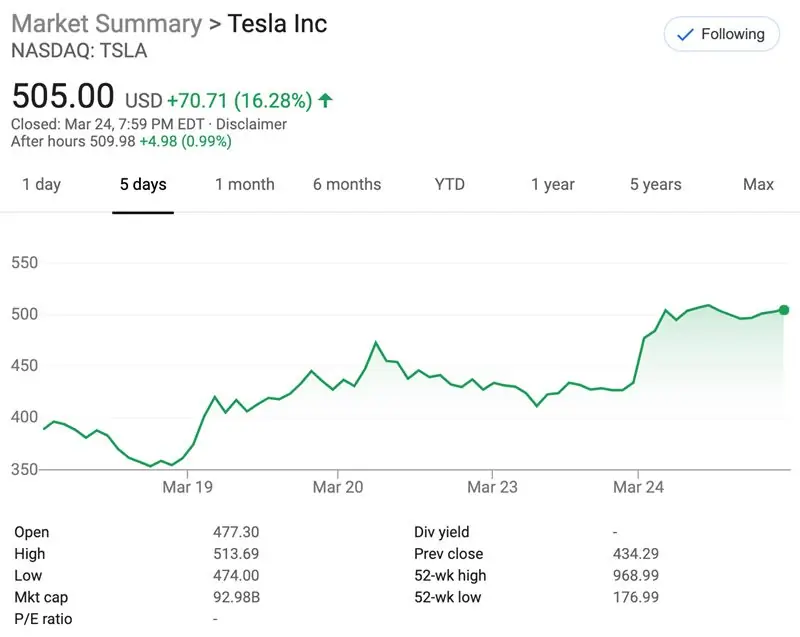Click the latest price dot on the chart
The image size is (800, 637).
pyautogui.click(x=785, y=310)
